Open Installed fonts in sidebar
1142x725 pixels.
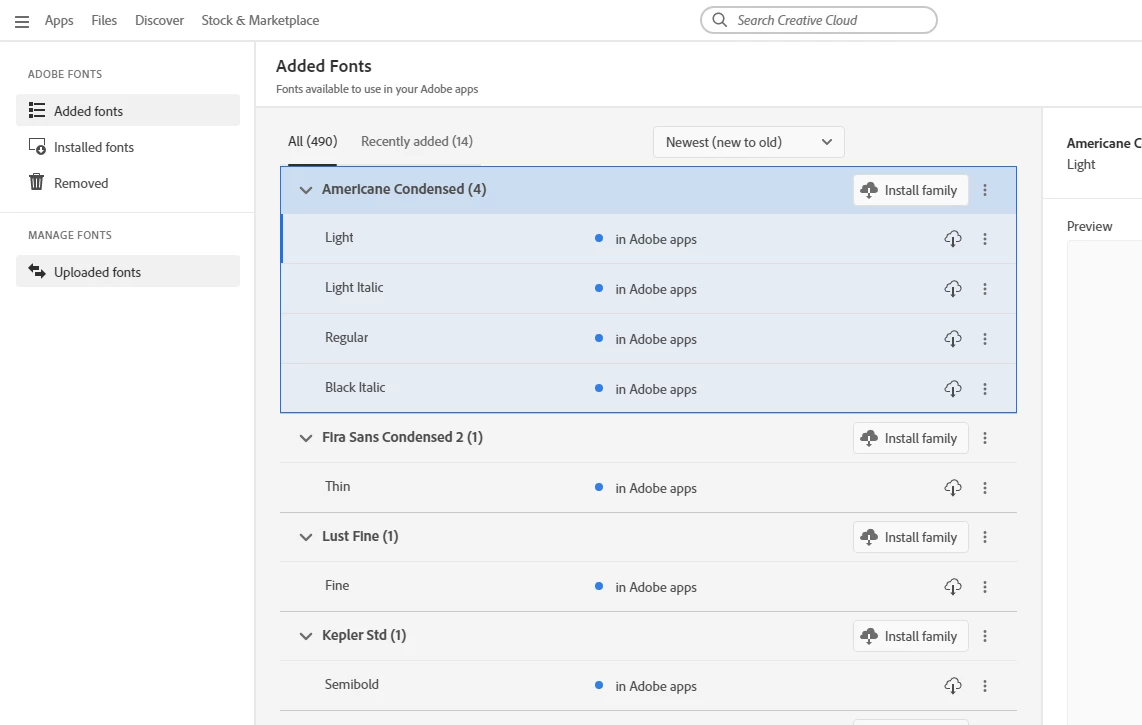94,147
